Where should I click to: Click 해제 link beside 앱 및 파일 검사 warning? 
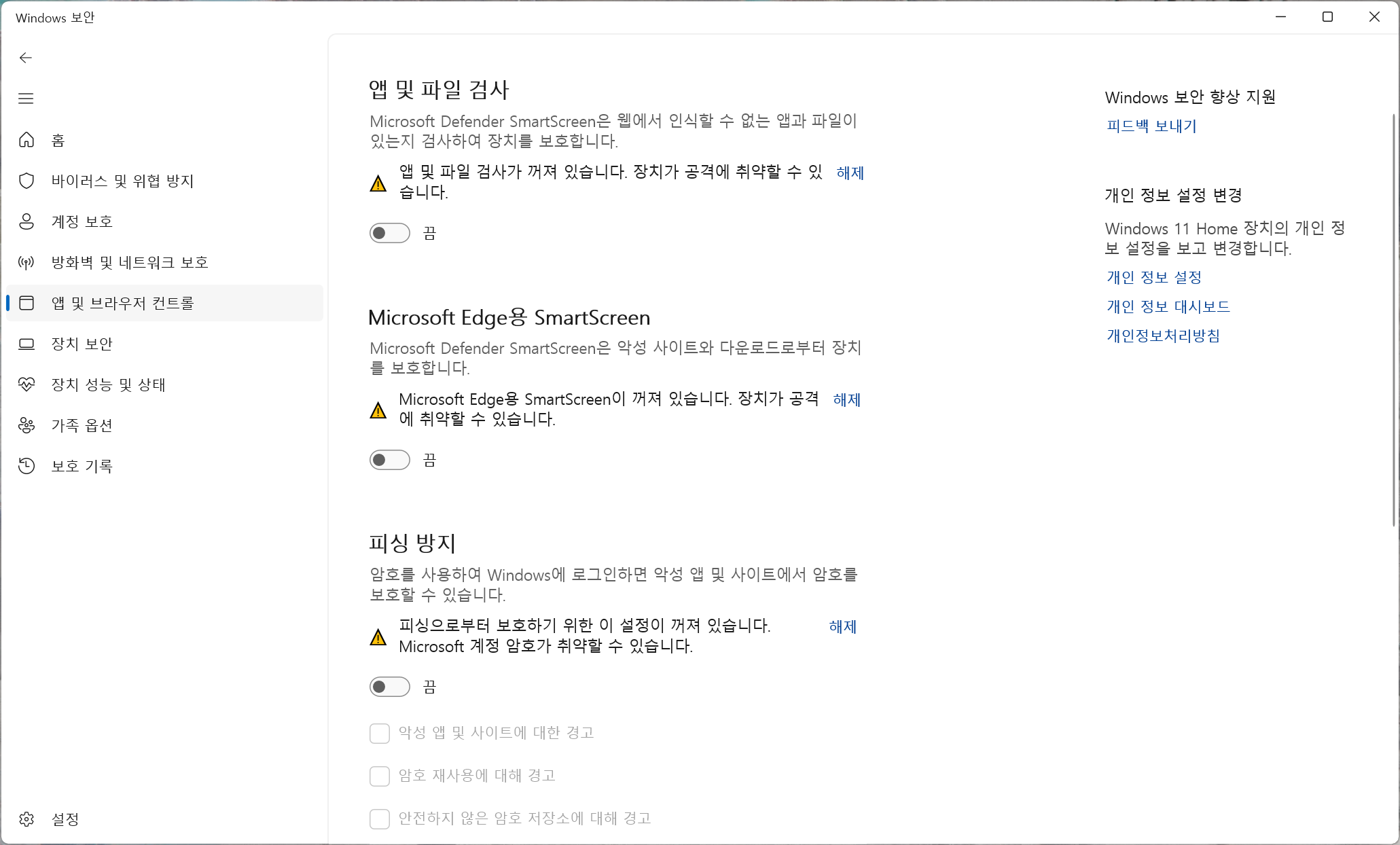tap(850, 173)
